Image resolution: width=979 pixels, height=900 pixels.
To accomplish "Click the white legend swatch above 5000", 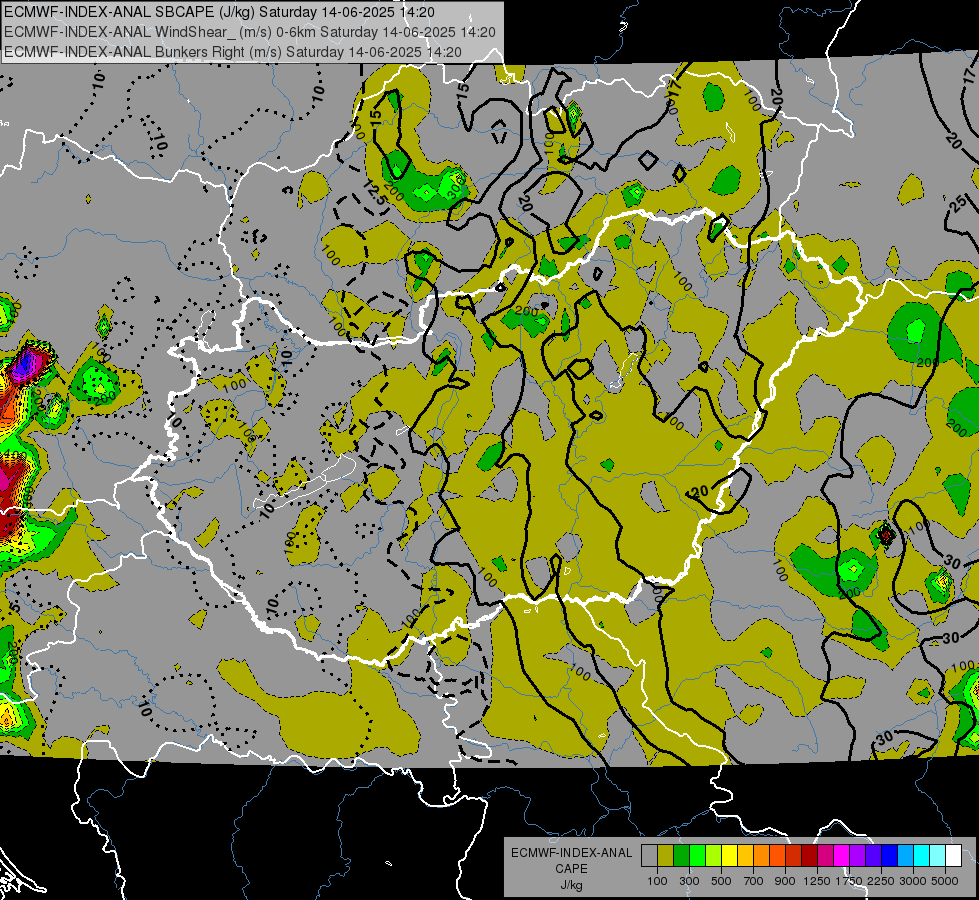I will 953,856.
